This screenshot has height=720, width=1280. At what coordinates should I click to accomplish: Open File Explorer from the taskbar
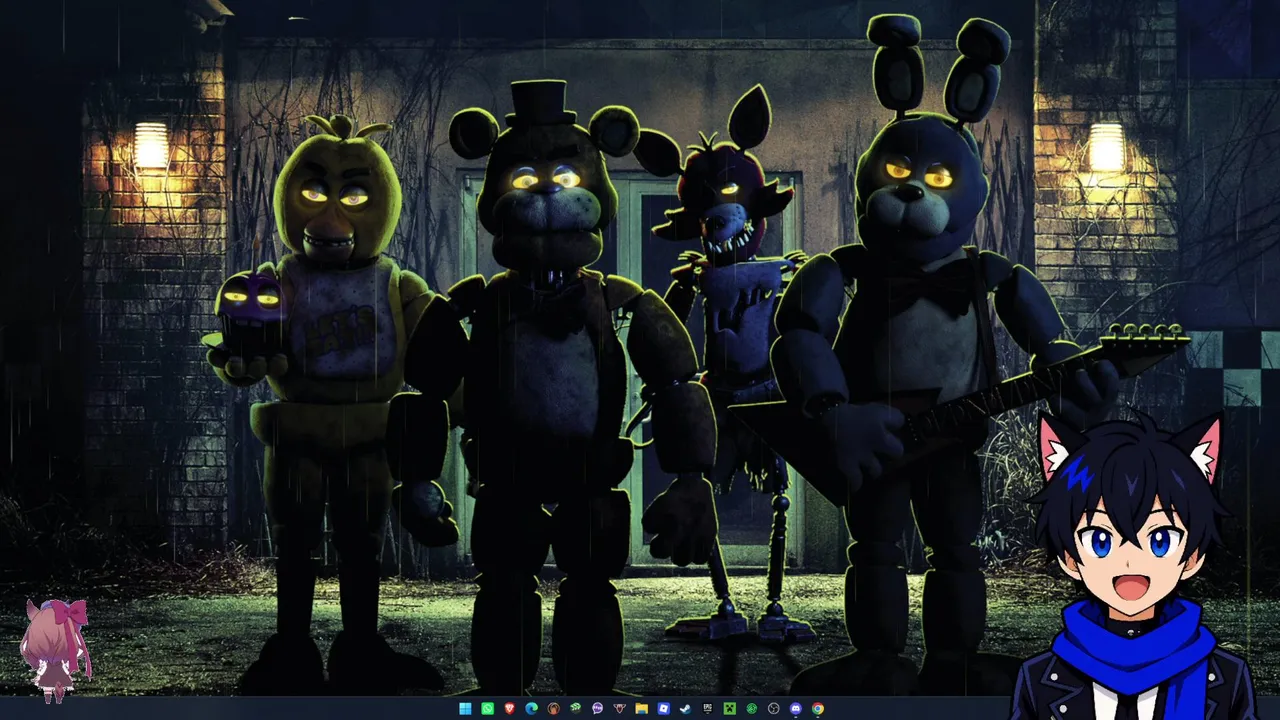click(x=641, y=709)
